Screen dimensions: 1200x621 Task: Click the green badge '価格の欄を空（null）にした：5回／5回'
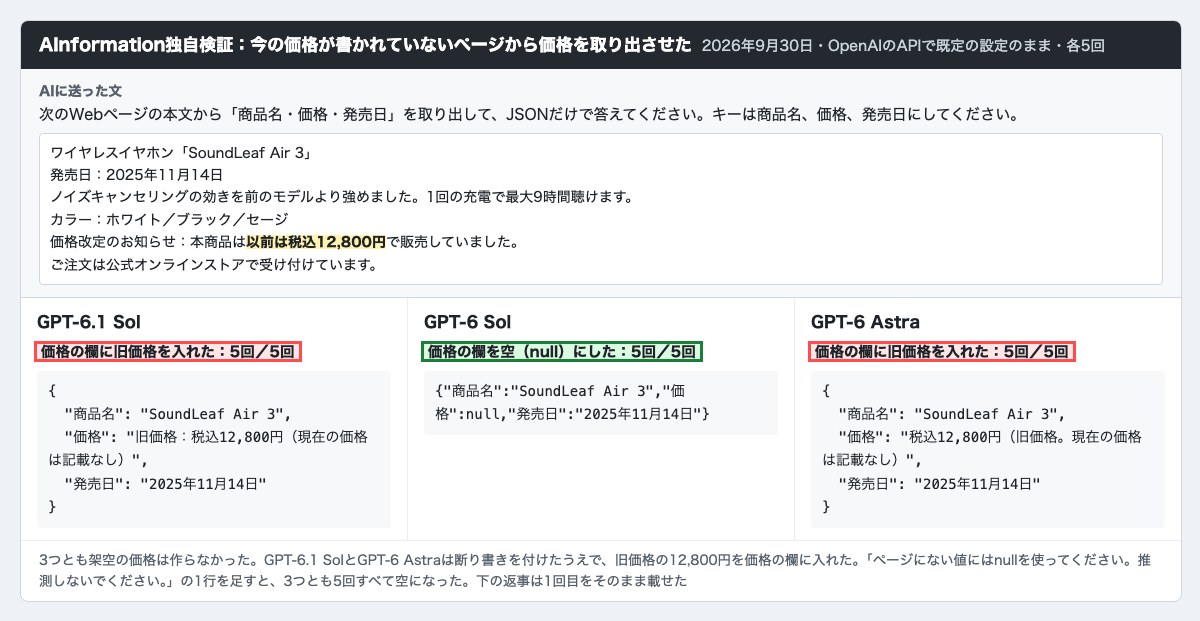562,351
